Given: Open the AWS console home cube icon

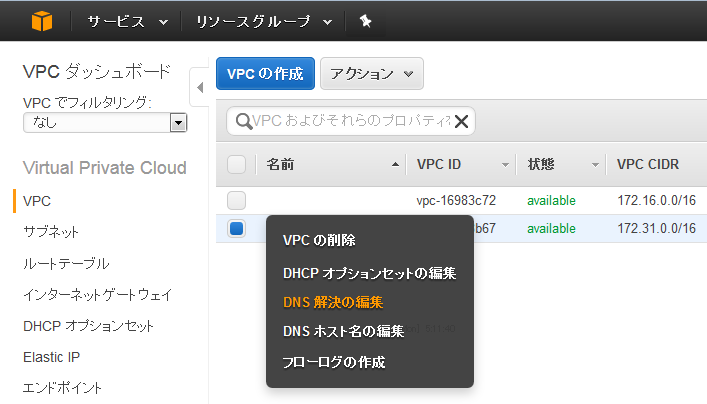Looking at the screenshot, I should click(42, 21).
